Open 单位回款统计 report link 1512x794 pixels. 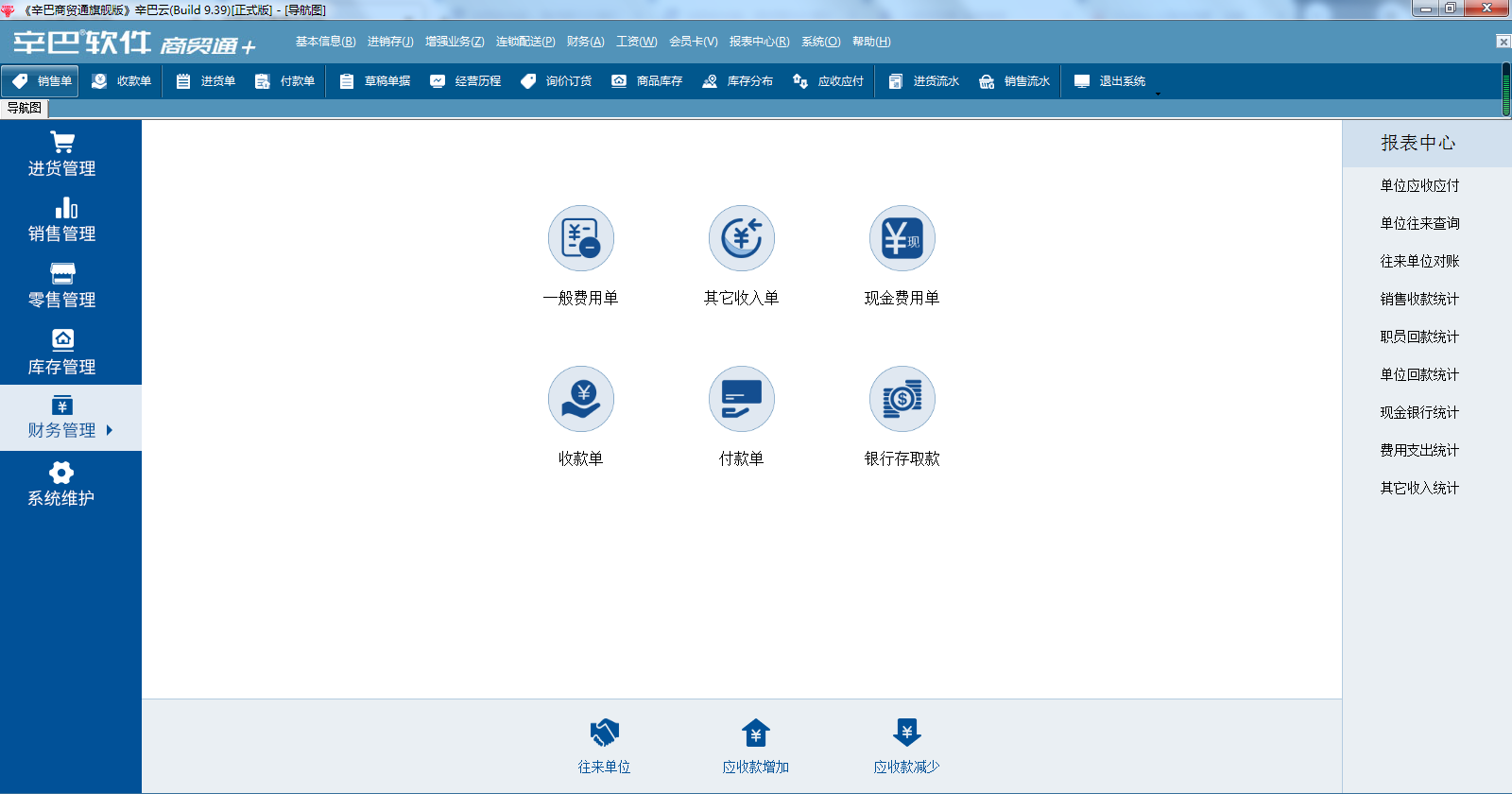[1419, 374]
